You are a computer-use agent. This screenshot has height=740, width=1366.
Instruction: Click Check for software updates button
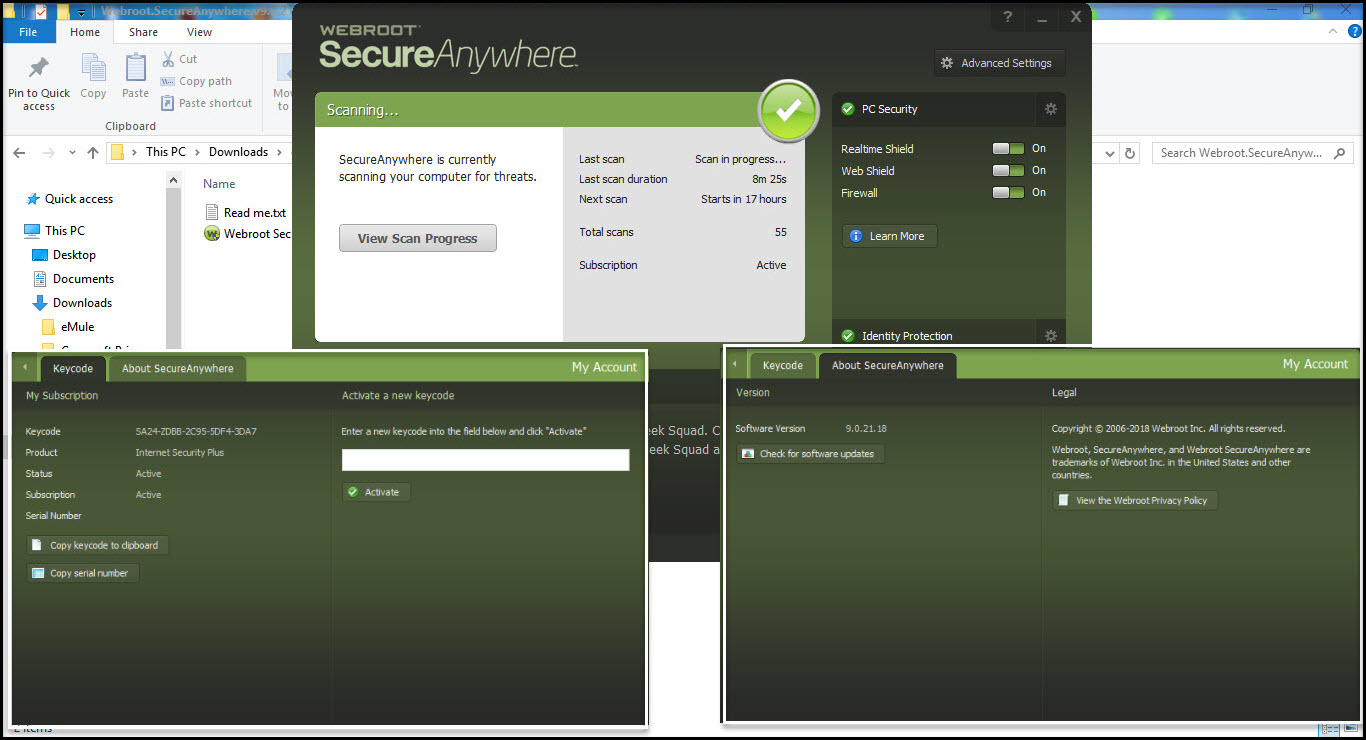pyautogui.click(x=809, y=454)
